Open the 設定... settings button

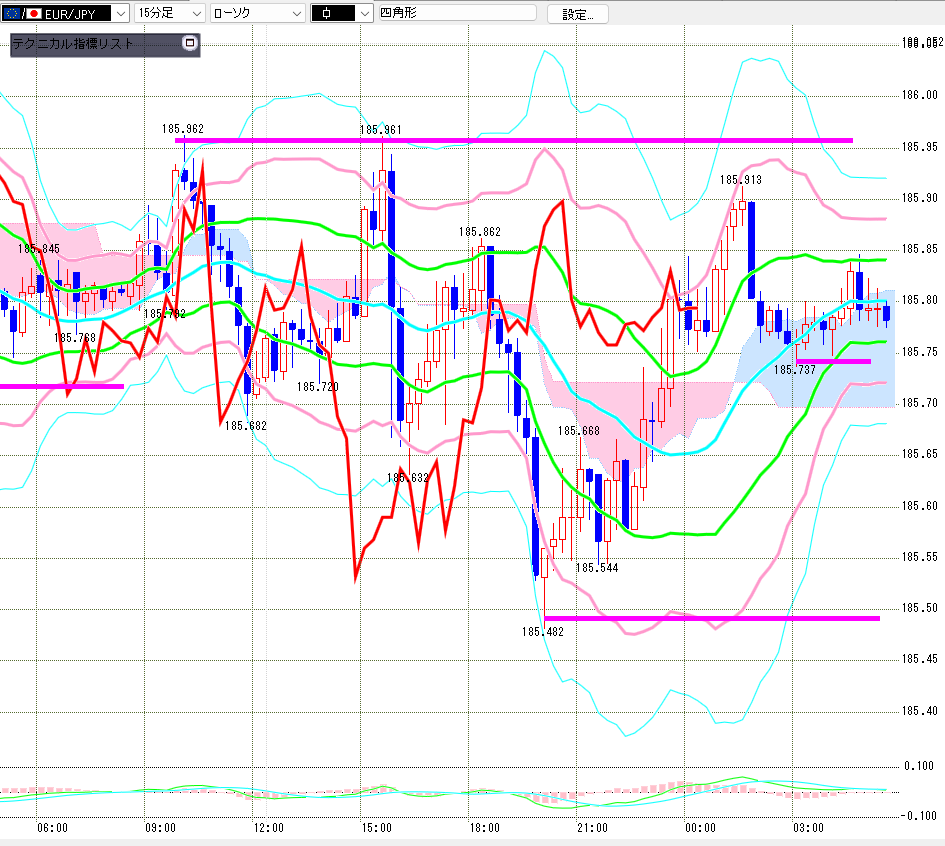(577, 14)
